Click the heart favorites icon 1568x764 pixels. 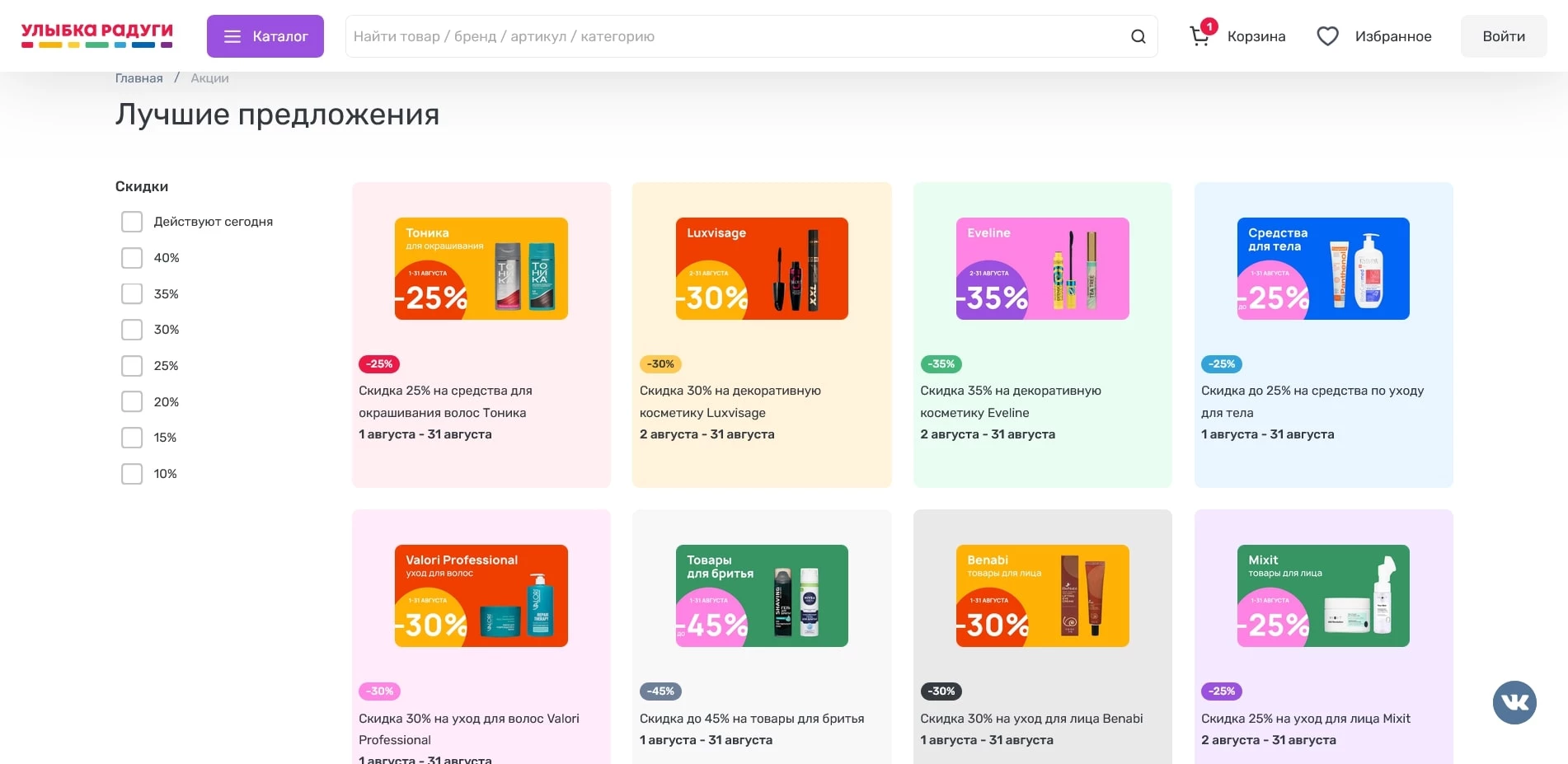pos(1327,36)
